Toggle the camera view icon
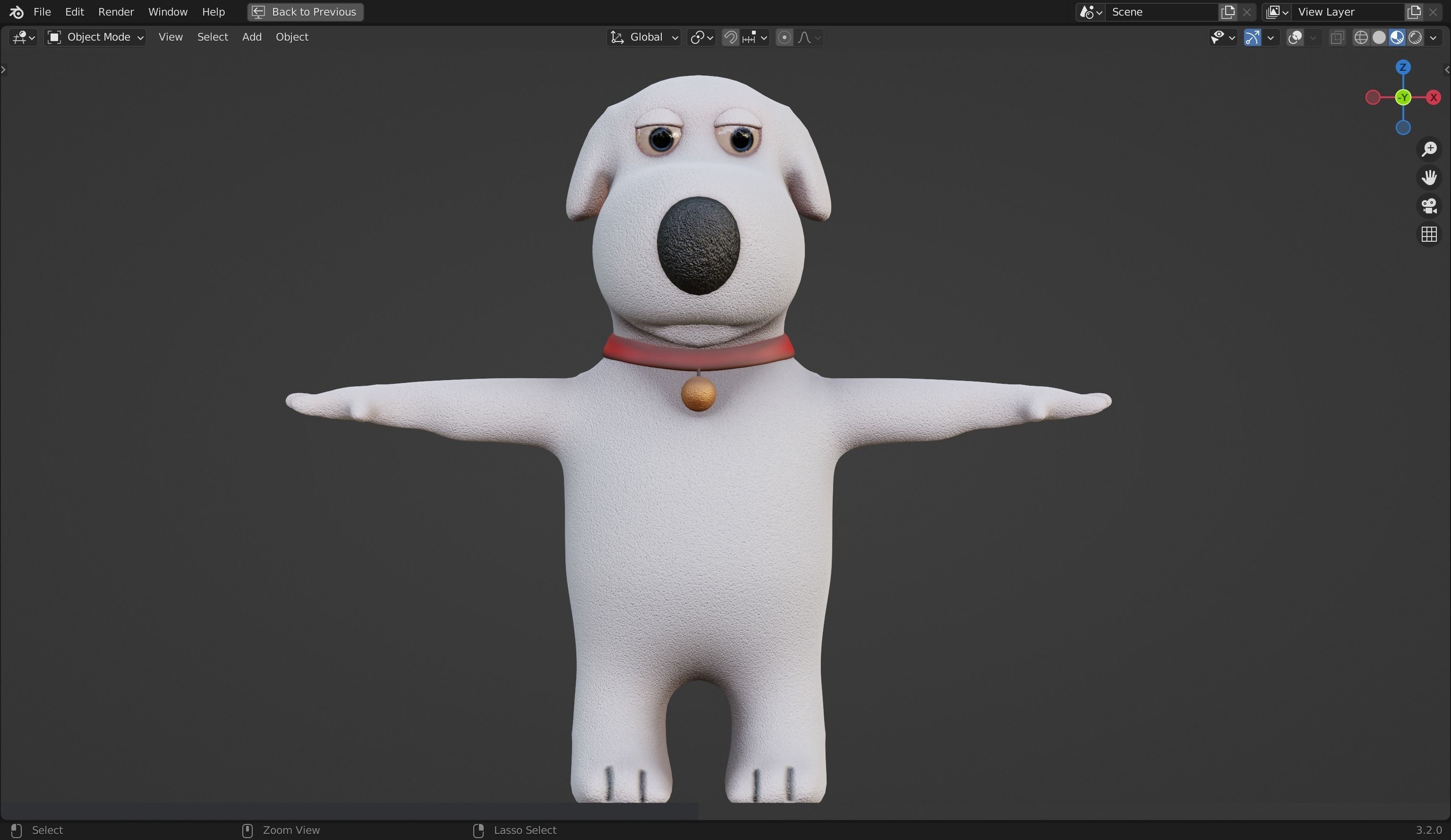This screenshot has height=840, width=1451. 1429,205
